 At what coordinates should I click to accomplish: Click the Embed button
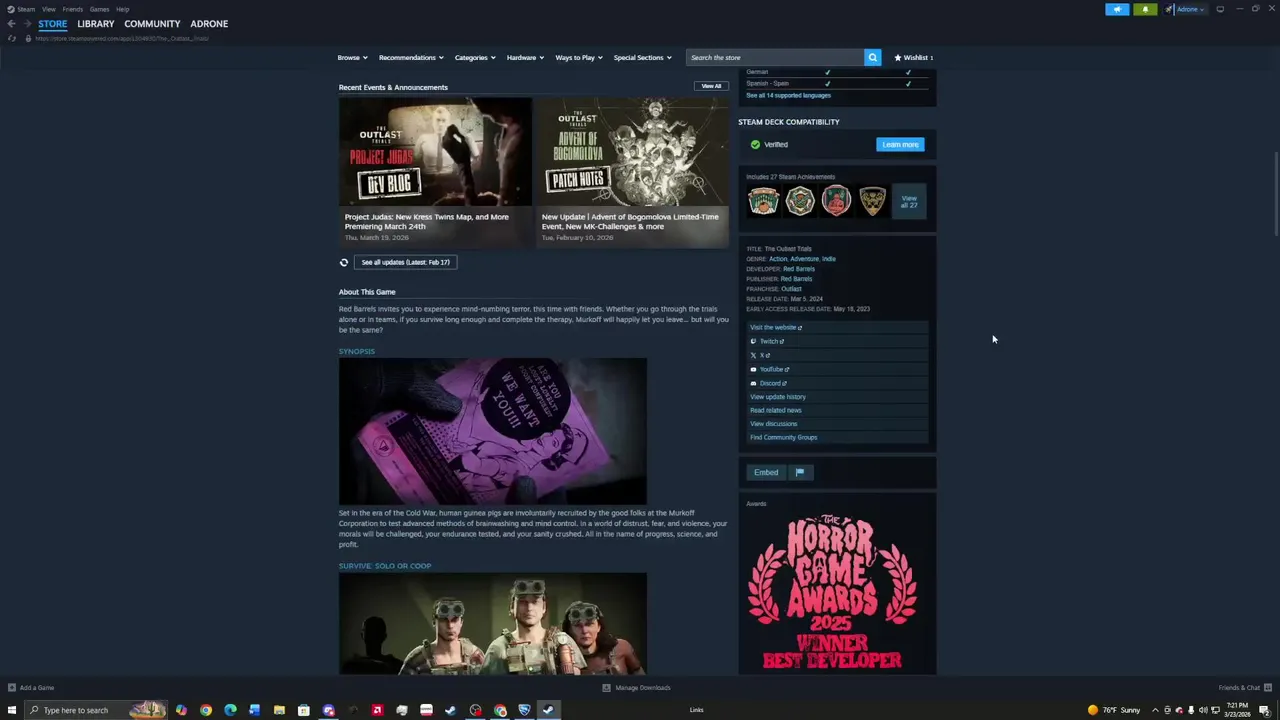[x=766, y=472]
